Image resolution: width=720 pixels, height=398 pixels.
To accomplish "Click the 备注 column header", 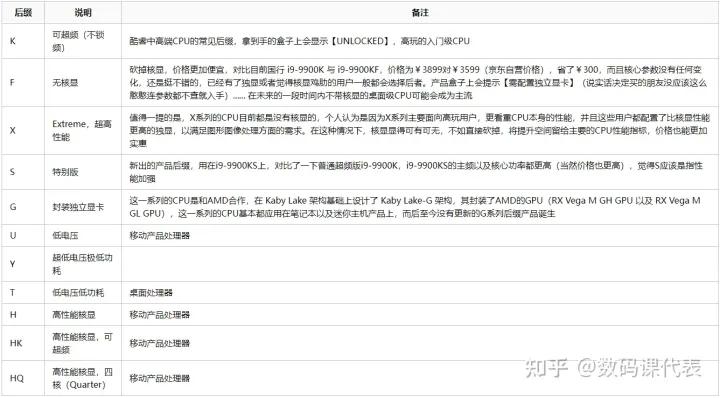I will (420, 13).
